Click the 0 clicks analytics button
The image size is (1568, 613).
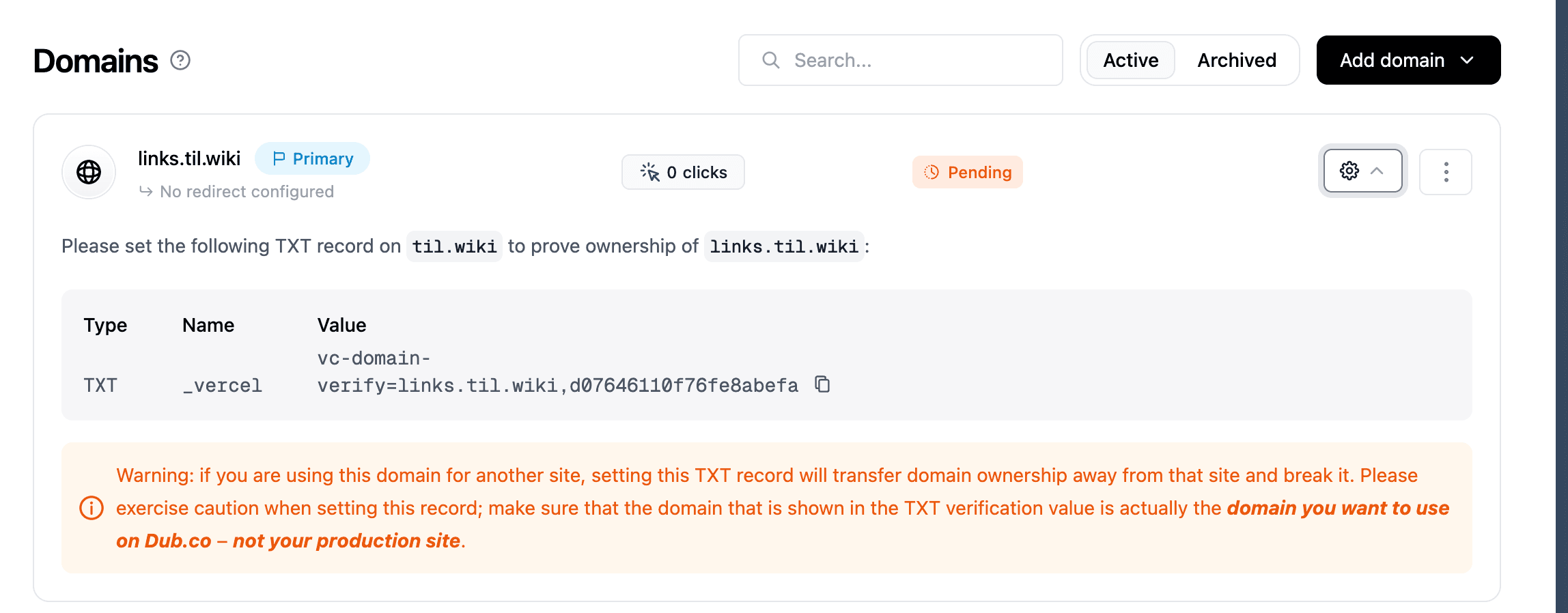click(x=684, y=172)
